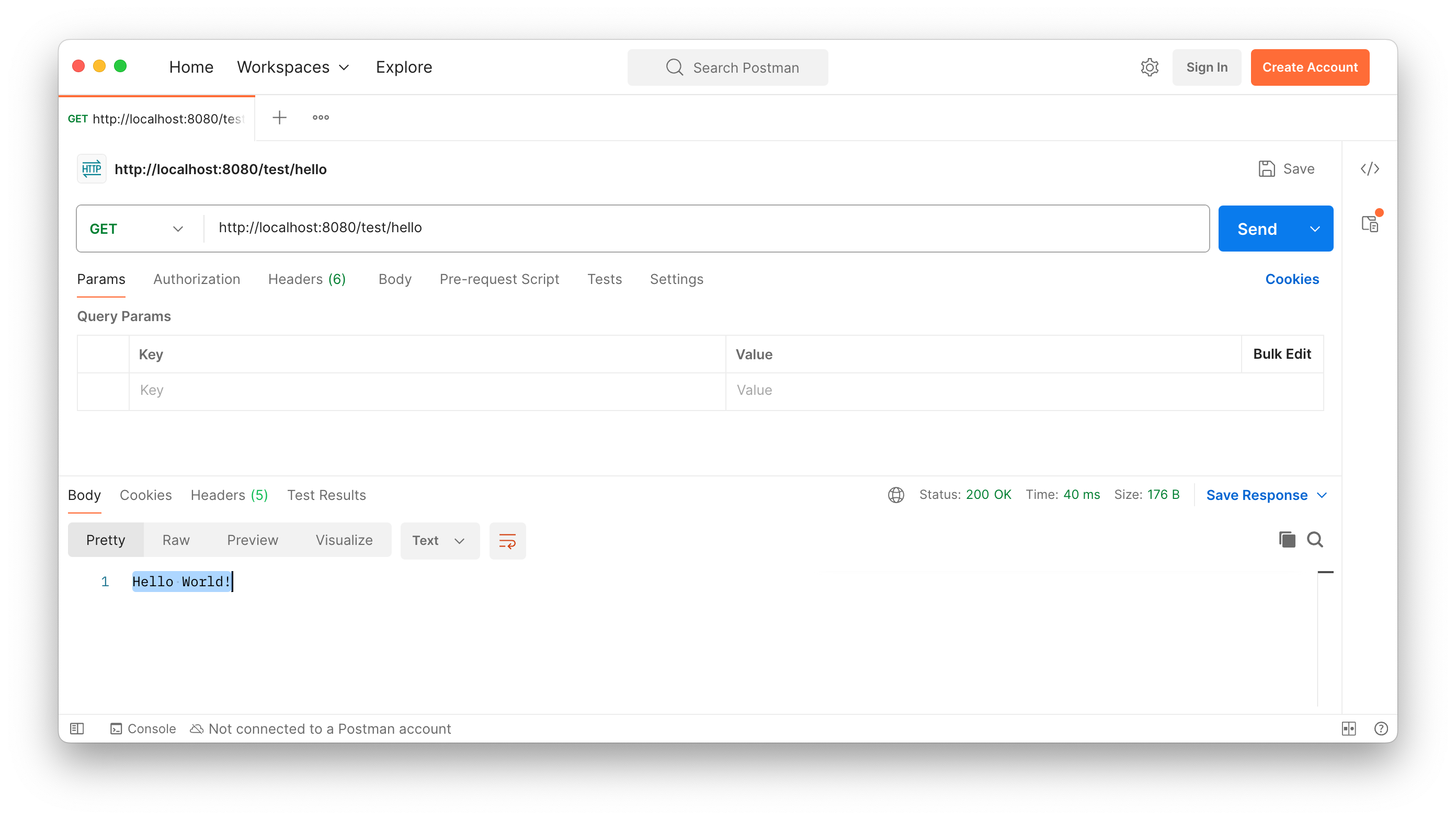Switch to response Headers (5) tab
1456x820 pixels.
point(229,495)
